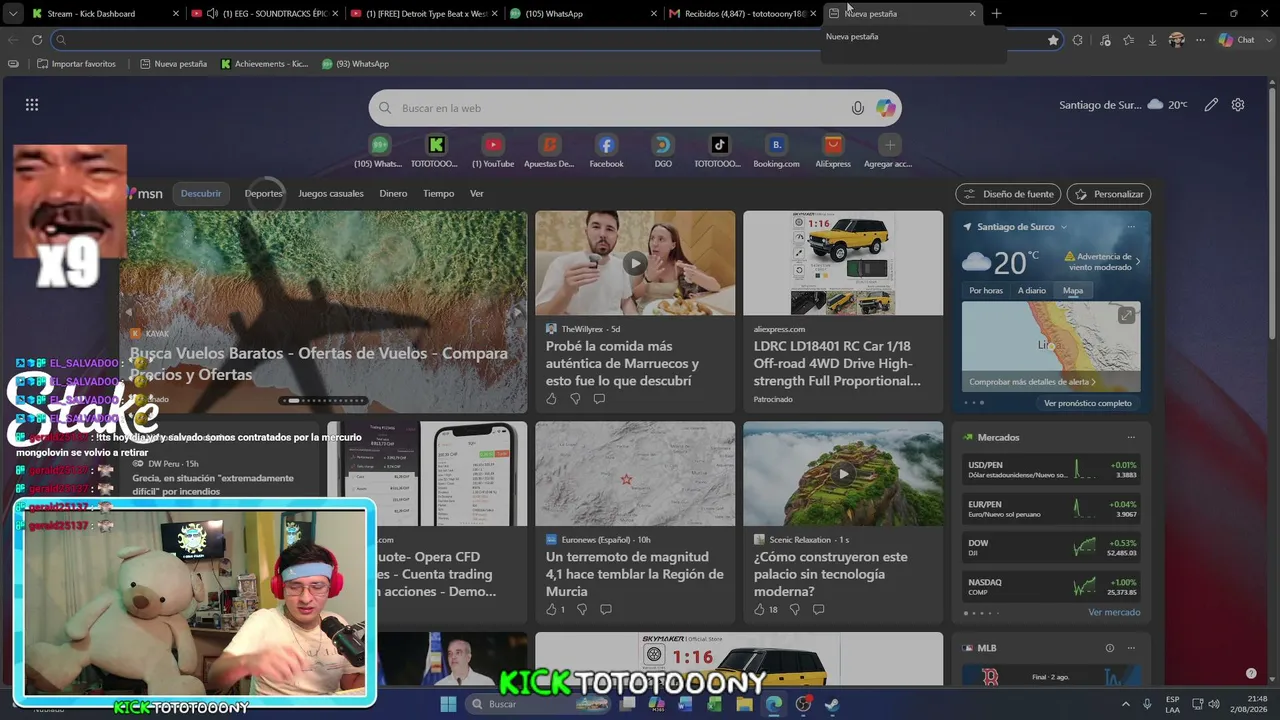The height and width of the screenshot is (720, 1280).
Task: Click the Diseño de fuente button
Action: point(1008,194)
